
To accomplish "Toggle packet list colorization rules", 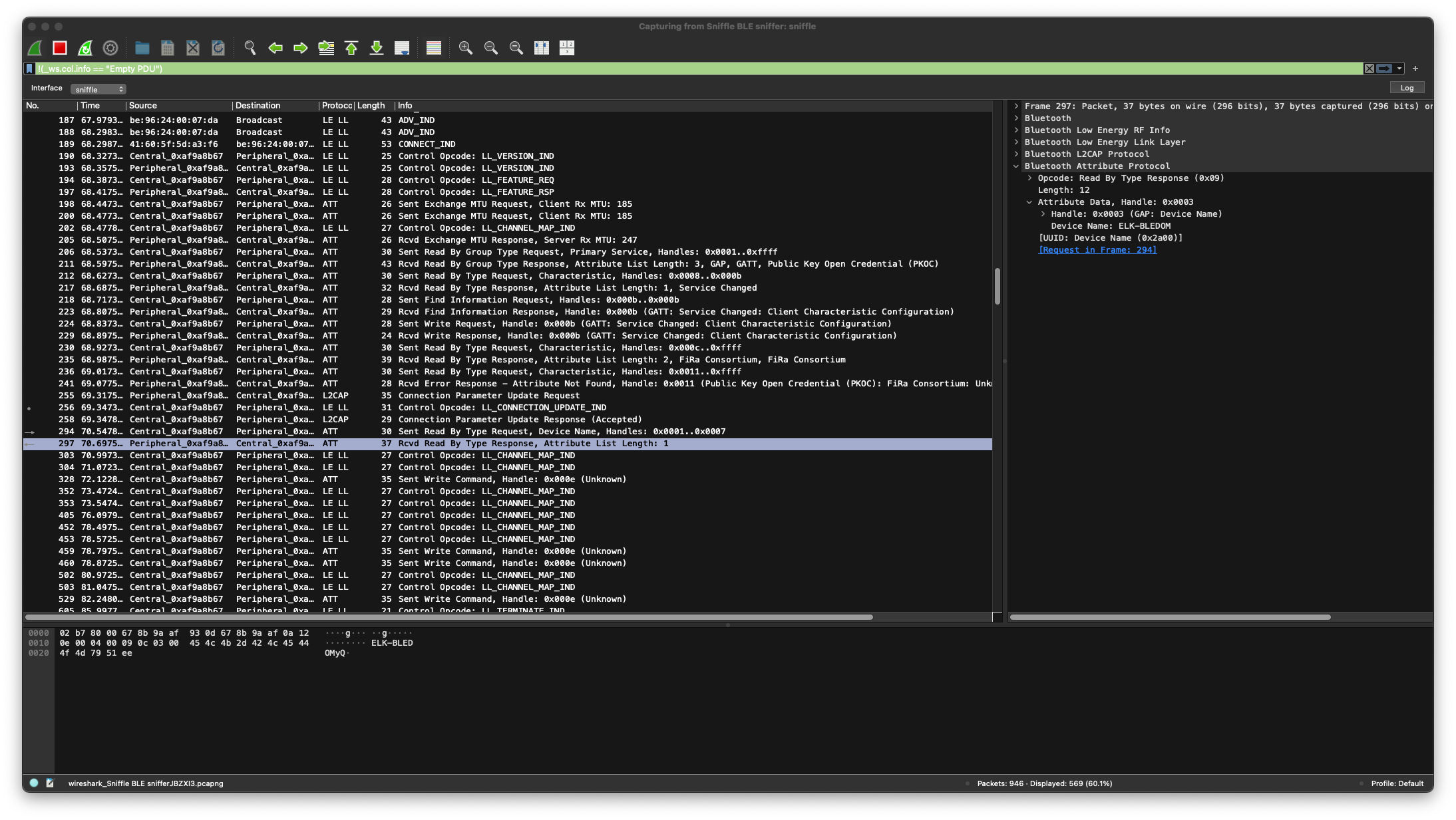I will (434, 48).
